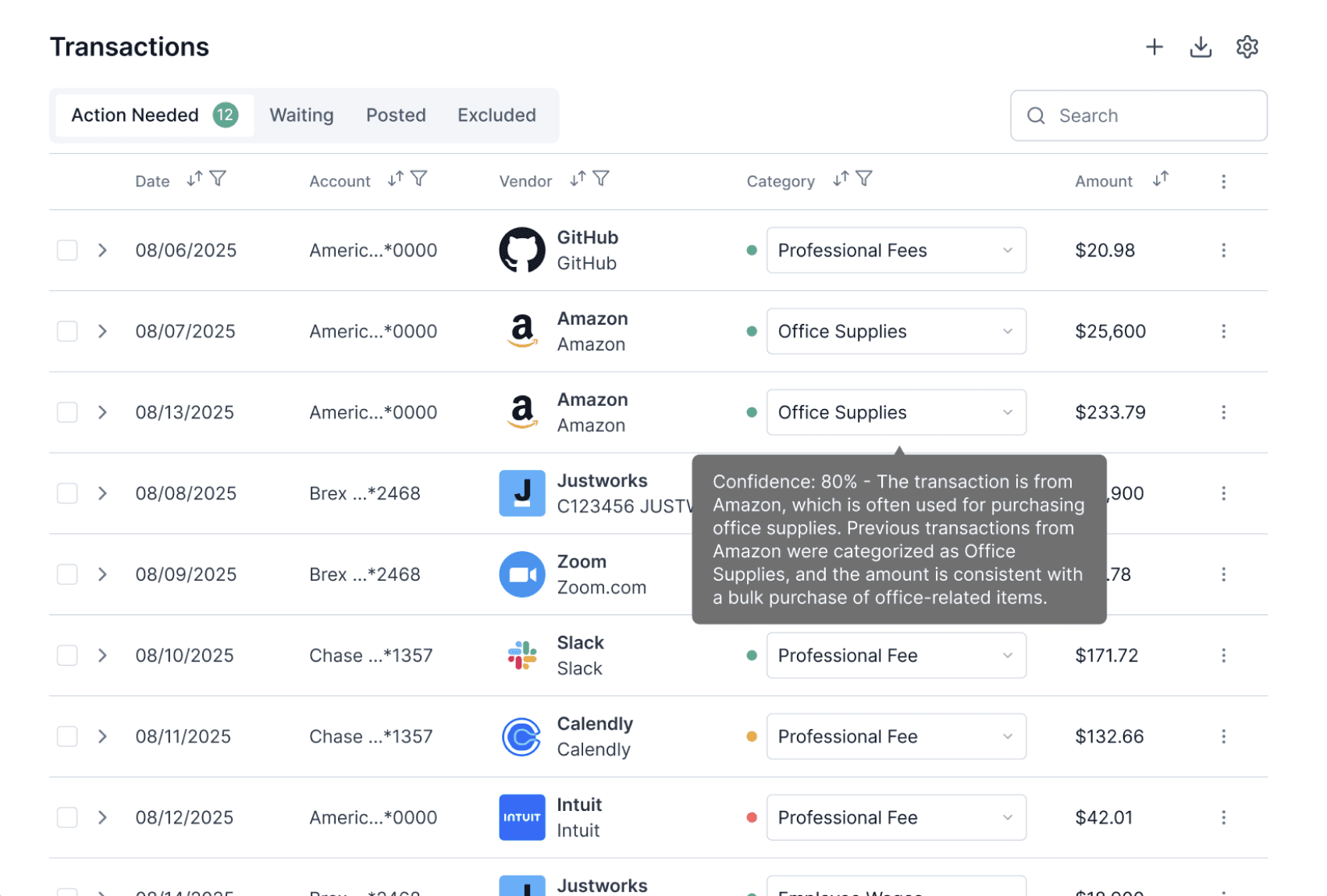Image resolution: width=1327 pixels, height=896 pixels.
Task: Check the 08/08/2025 Justworks transaction checkbox
Action: click(x=67, y=493)
